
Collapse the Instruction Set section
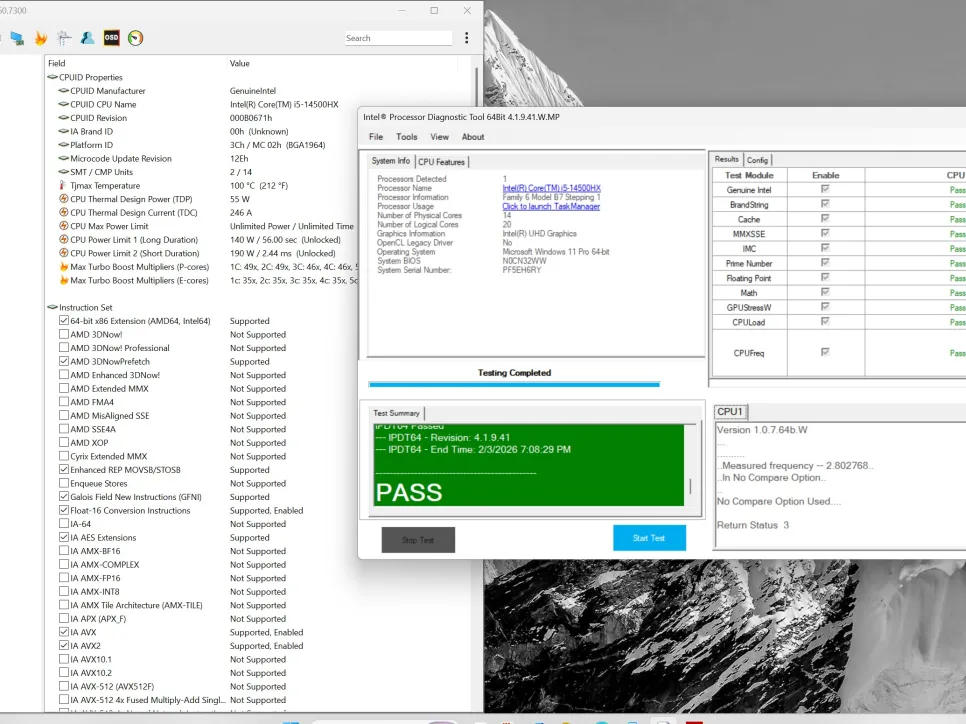(x=52, y=307)
